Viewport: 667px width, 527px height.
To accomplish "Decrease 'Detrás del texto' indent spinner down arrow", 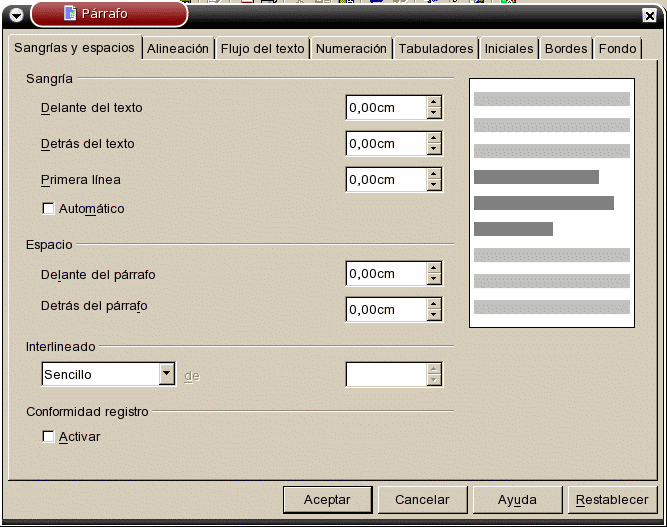I will click(x=434, y=150).
